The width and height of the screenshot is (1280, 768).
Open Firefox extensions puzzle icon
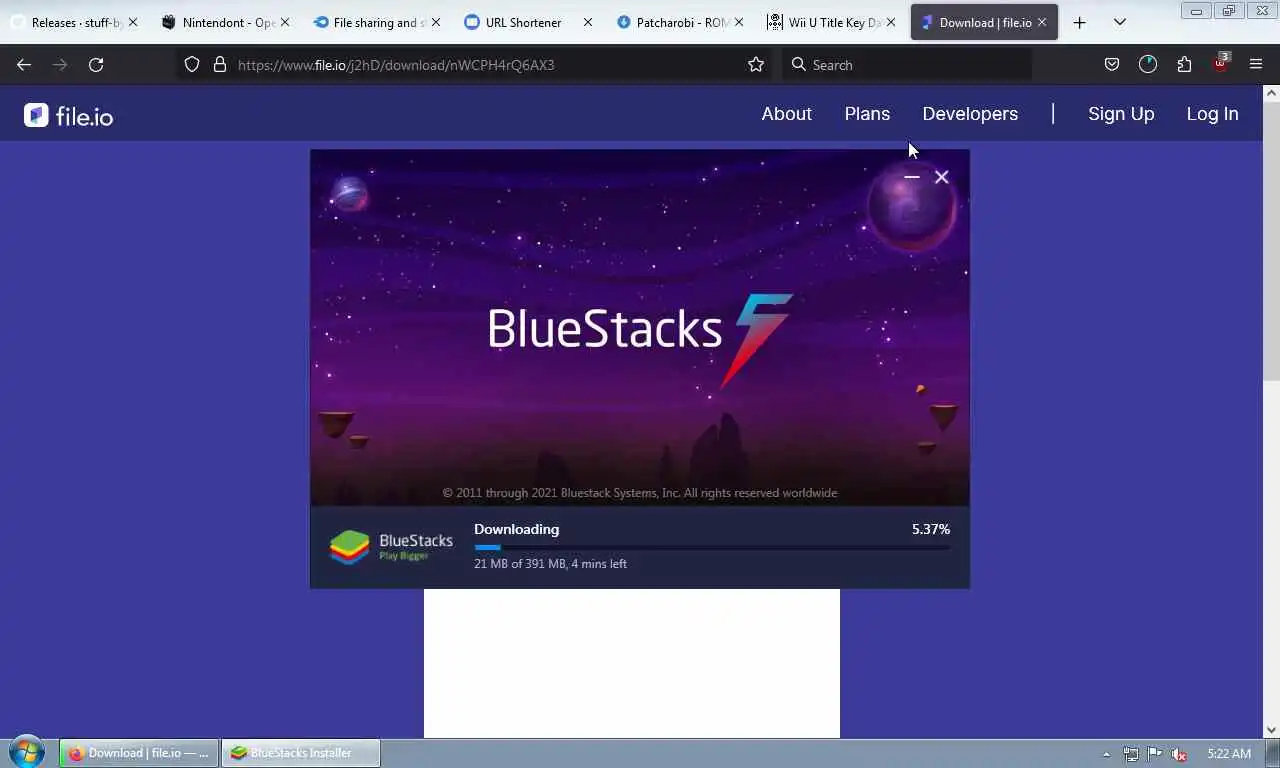1184,64
